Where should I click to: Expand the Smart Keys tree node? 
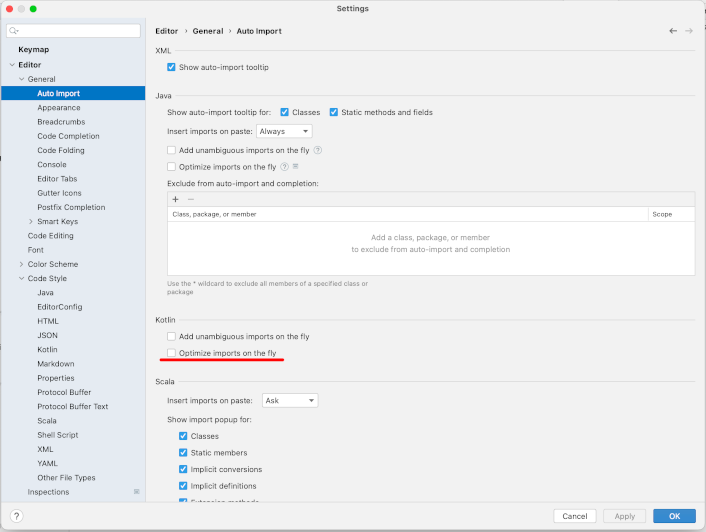[x=31, y=222]
